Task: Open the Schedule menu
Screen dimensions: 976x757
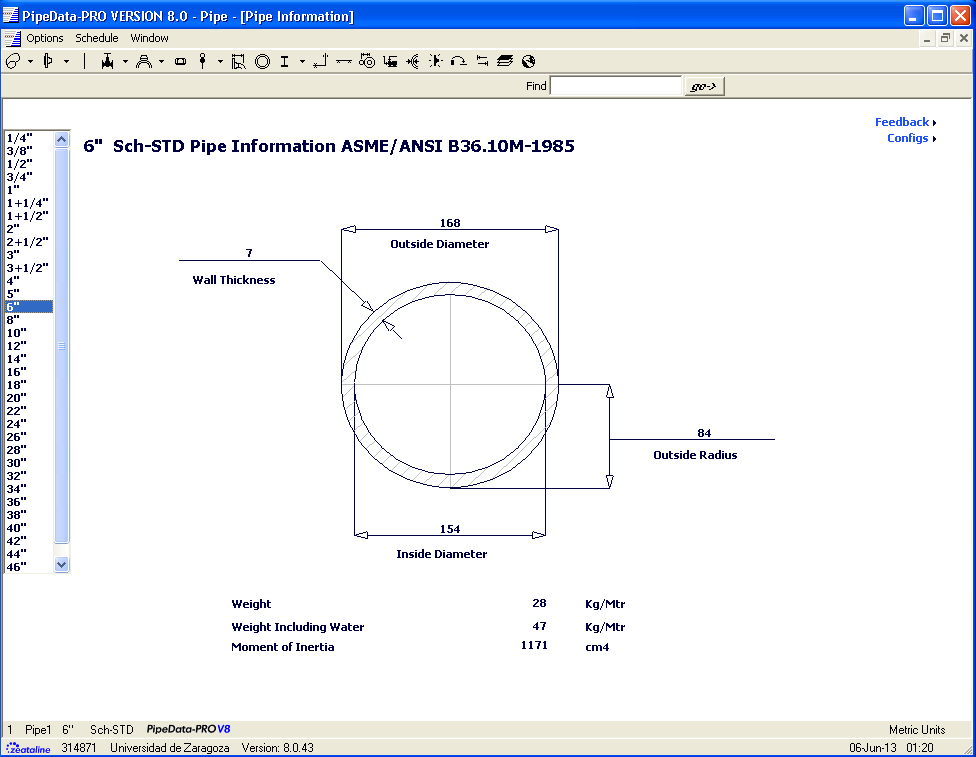Action: click(97, 38)
